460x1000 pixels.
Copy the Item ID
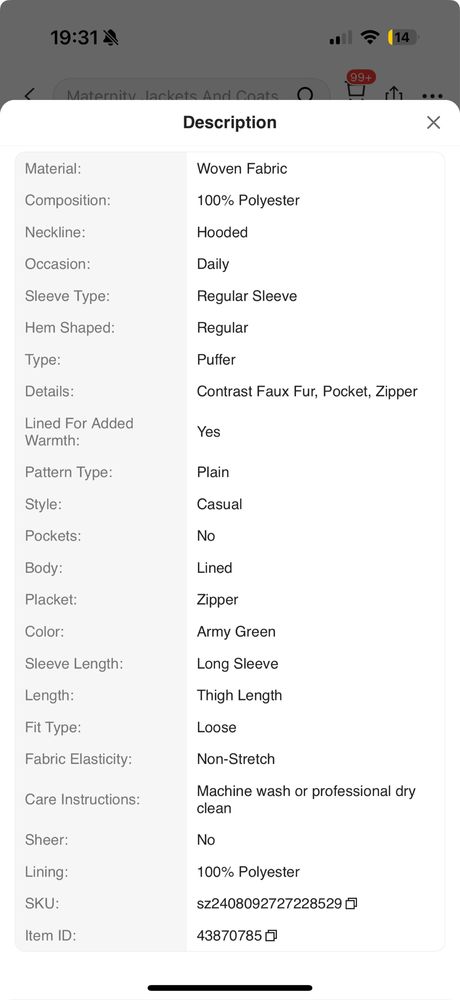tap(271, 936)
